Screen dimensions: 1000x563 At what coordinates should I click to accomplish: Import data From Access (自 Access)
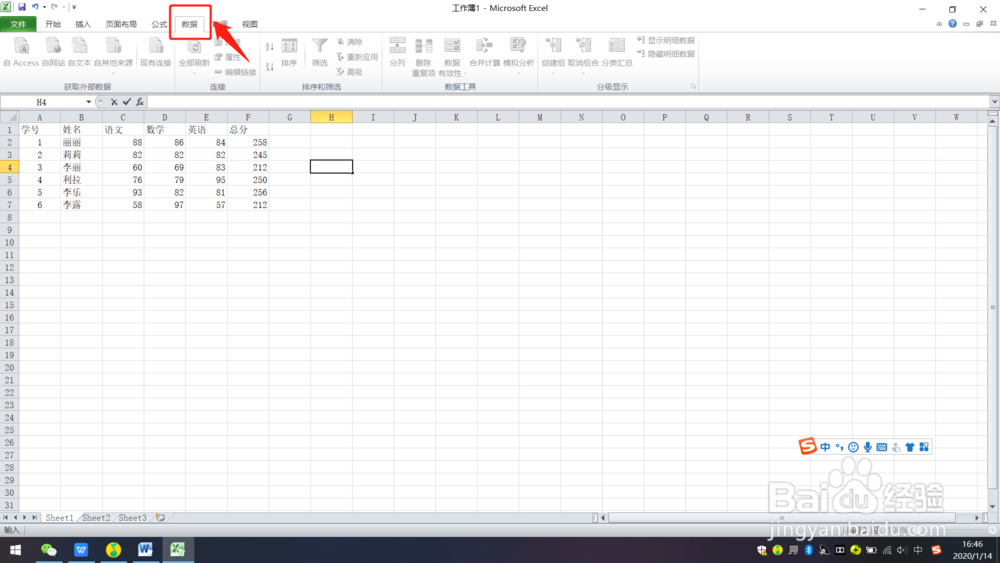pyautogui.click(x=21, y=52)
